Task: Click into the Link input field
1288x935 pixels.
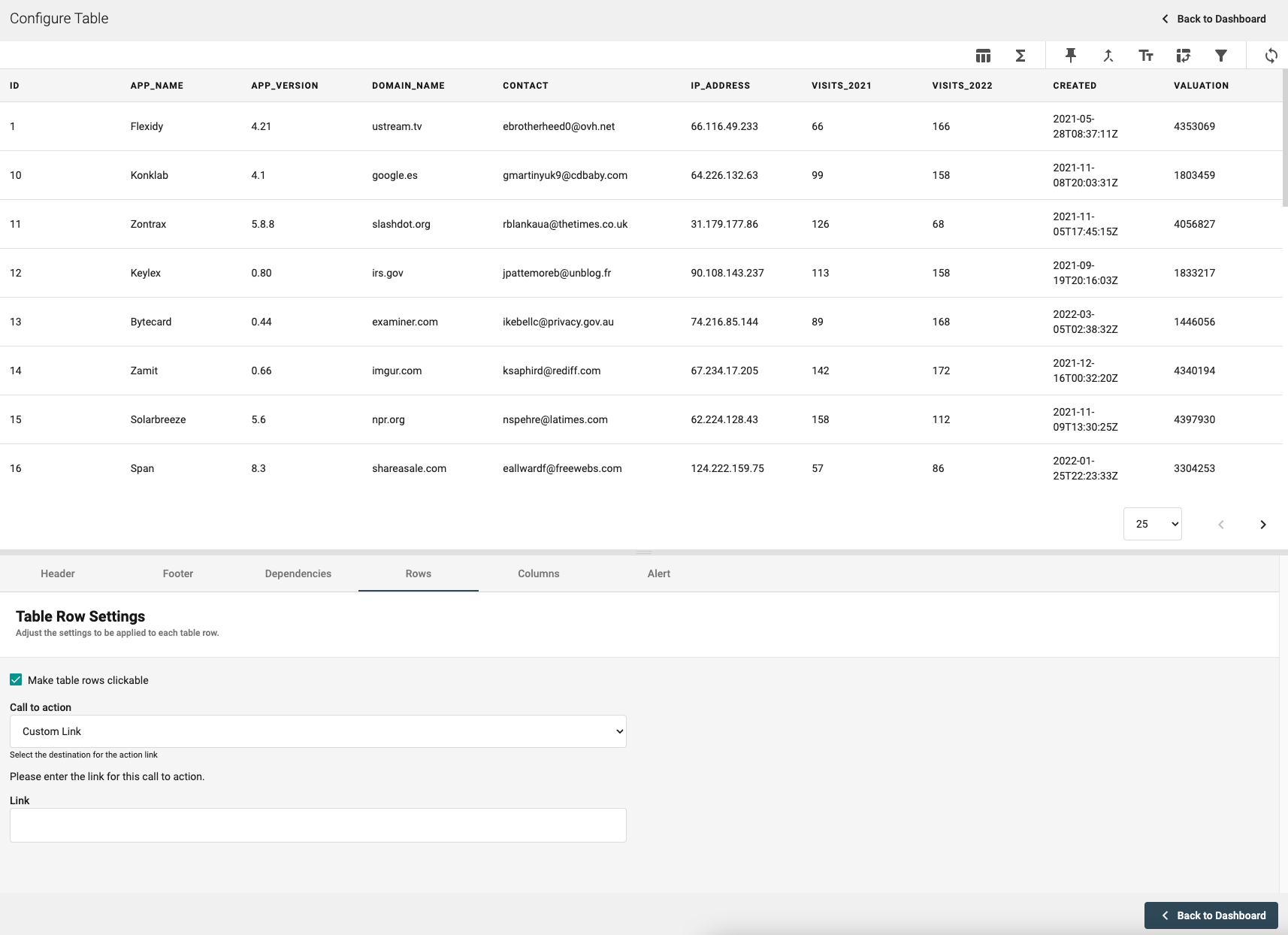Action: pos(318,825)
